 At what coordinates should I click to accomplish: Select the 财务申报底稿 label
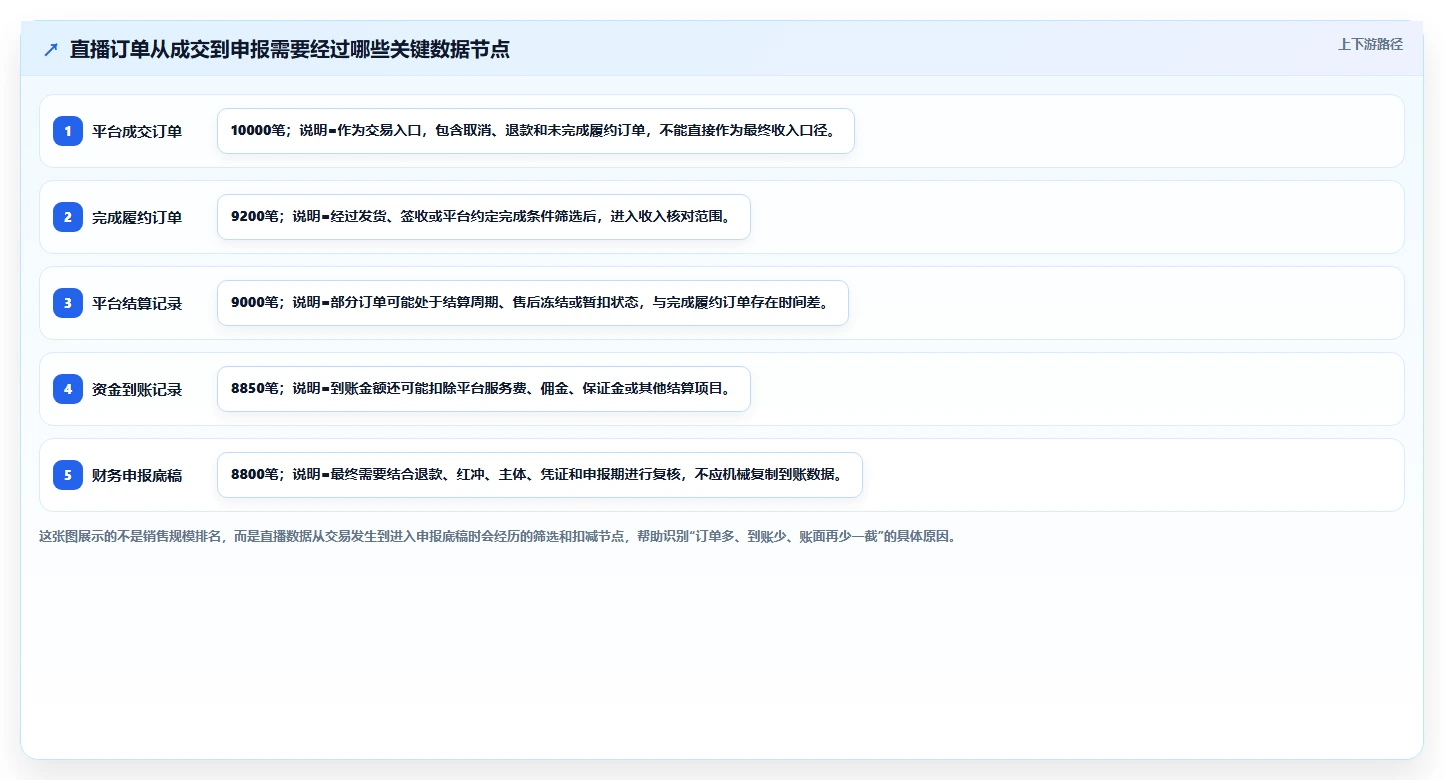tap(137, 475)
